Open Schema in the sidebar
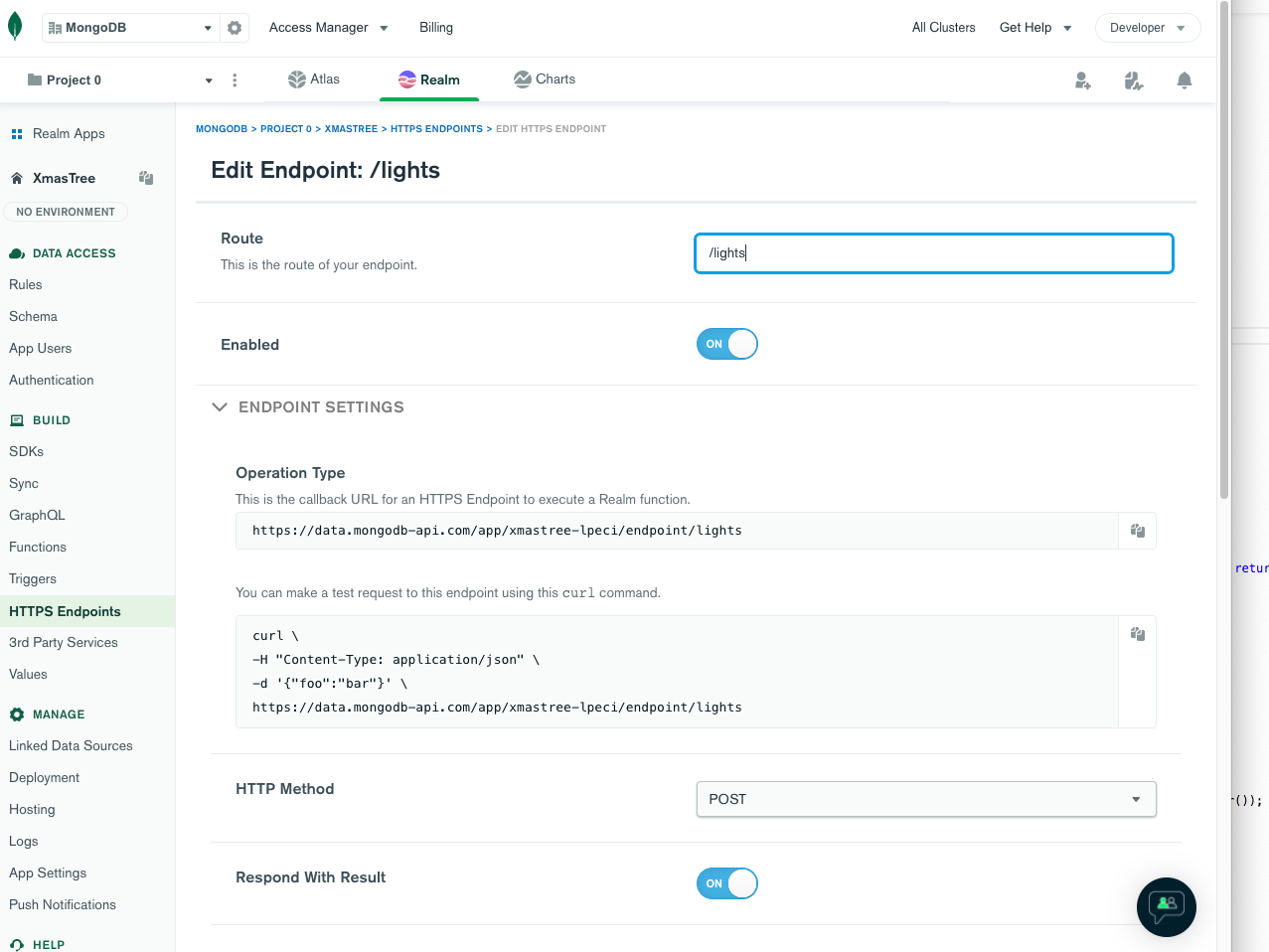 tap(33, 317)
